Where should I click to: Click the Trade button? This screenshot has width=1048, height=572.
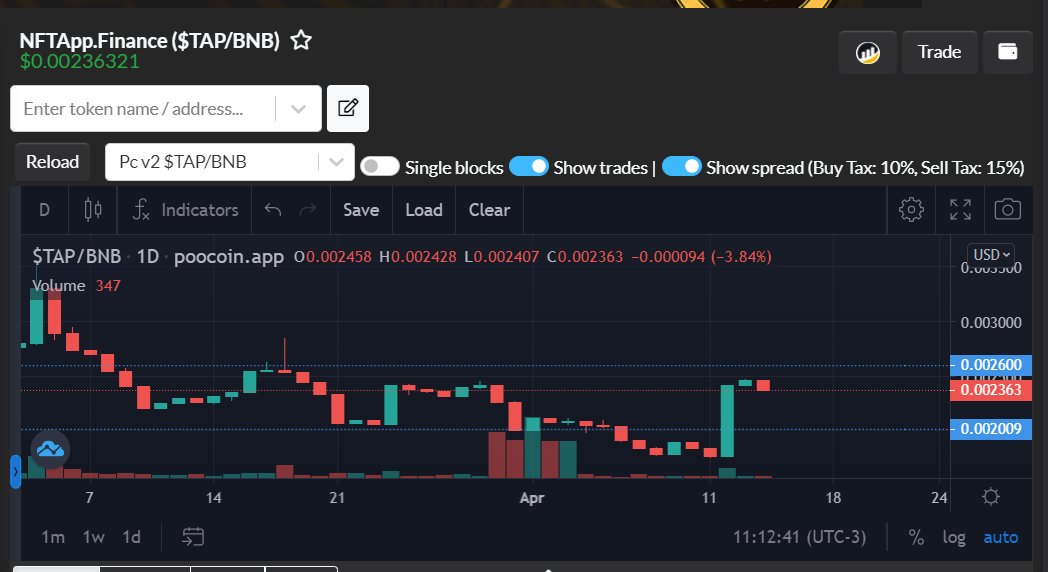(939, 52)
